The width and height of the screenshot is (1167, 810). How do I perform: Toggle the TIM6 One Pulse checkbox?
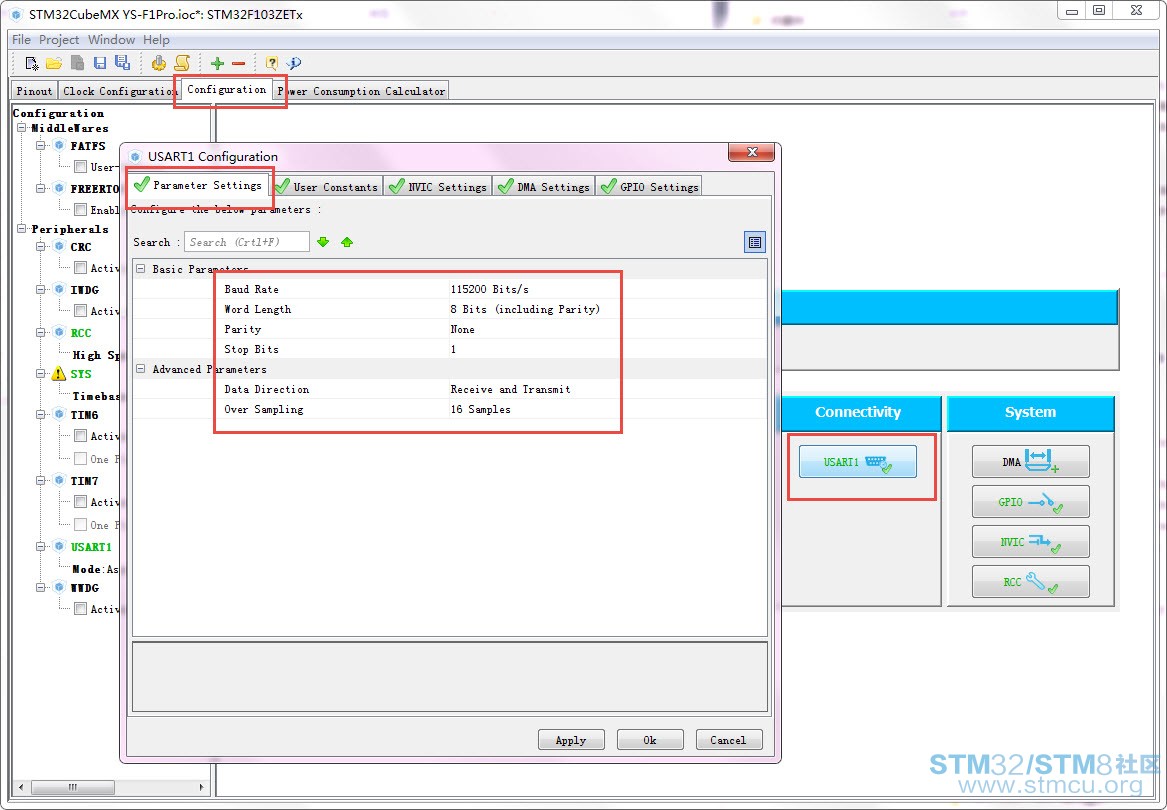(x=80, y=459)
